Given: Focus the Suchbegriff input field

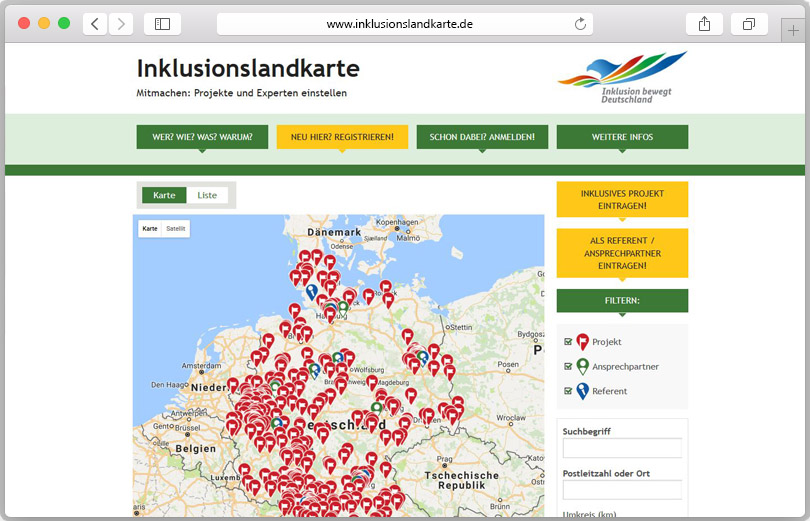Looking at the screenshot, I should point(622,448).
